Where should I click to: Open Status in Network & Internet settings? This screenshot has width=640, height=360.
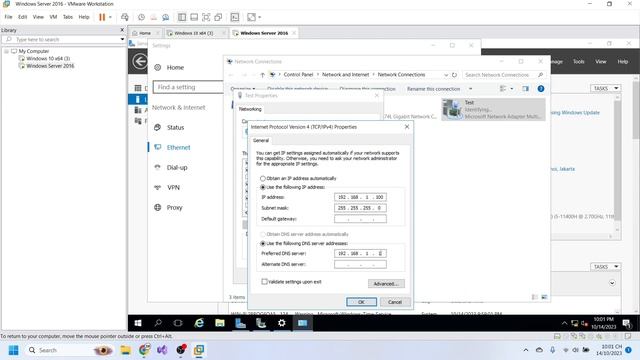point(176,128)
